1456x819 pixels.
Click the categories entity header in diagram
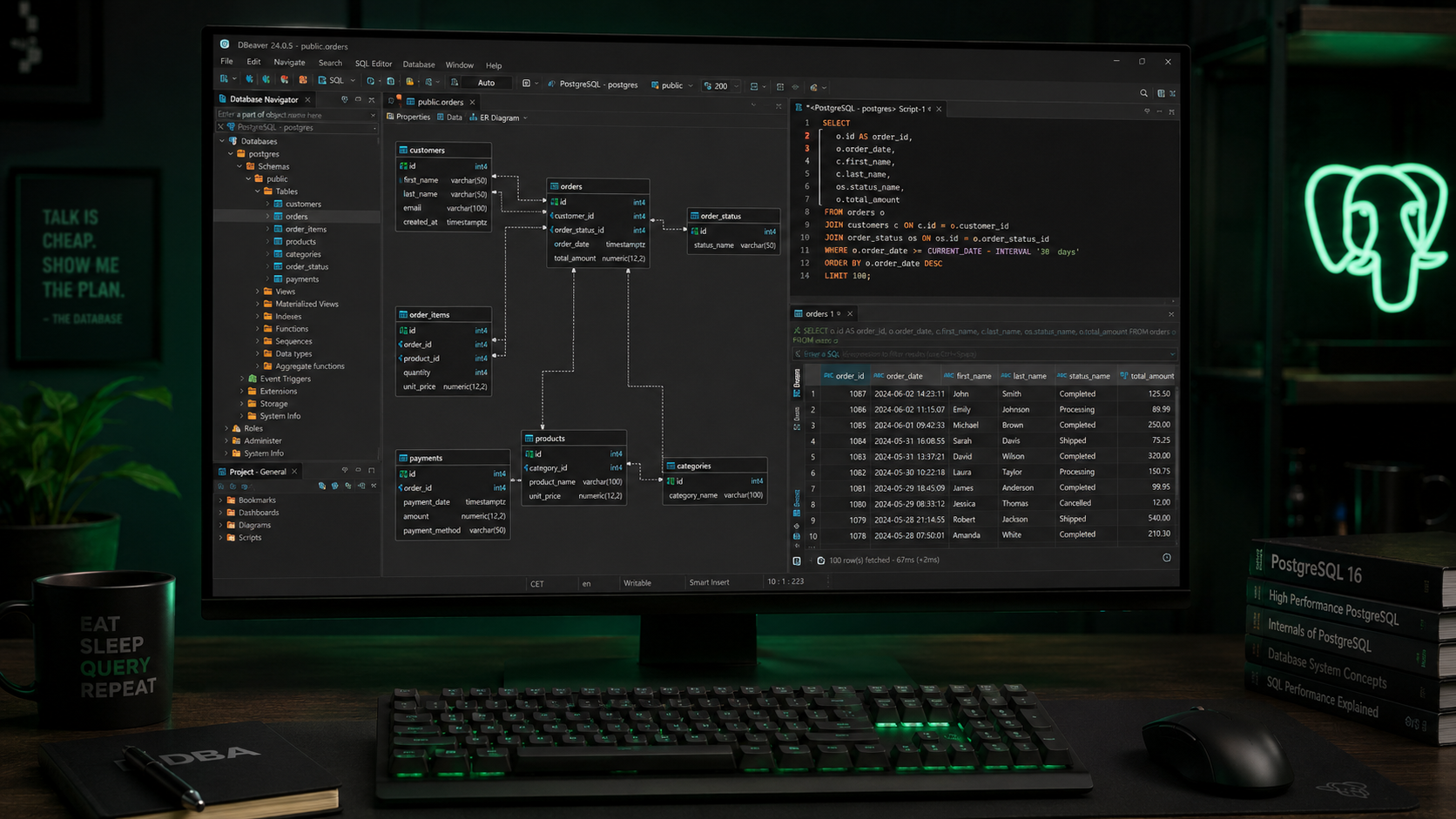[715, 466]
